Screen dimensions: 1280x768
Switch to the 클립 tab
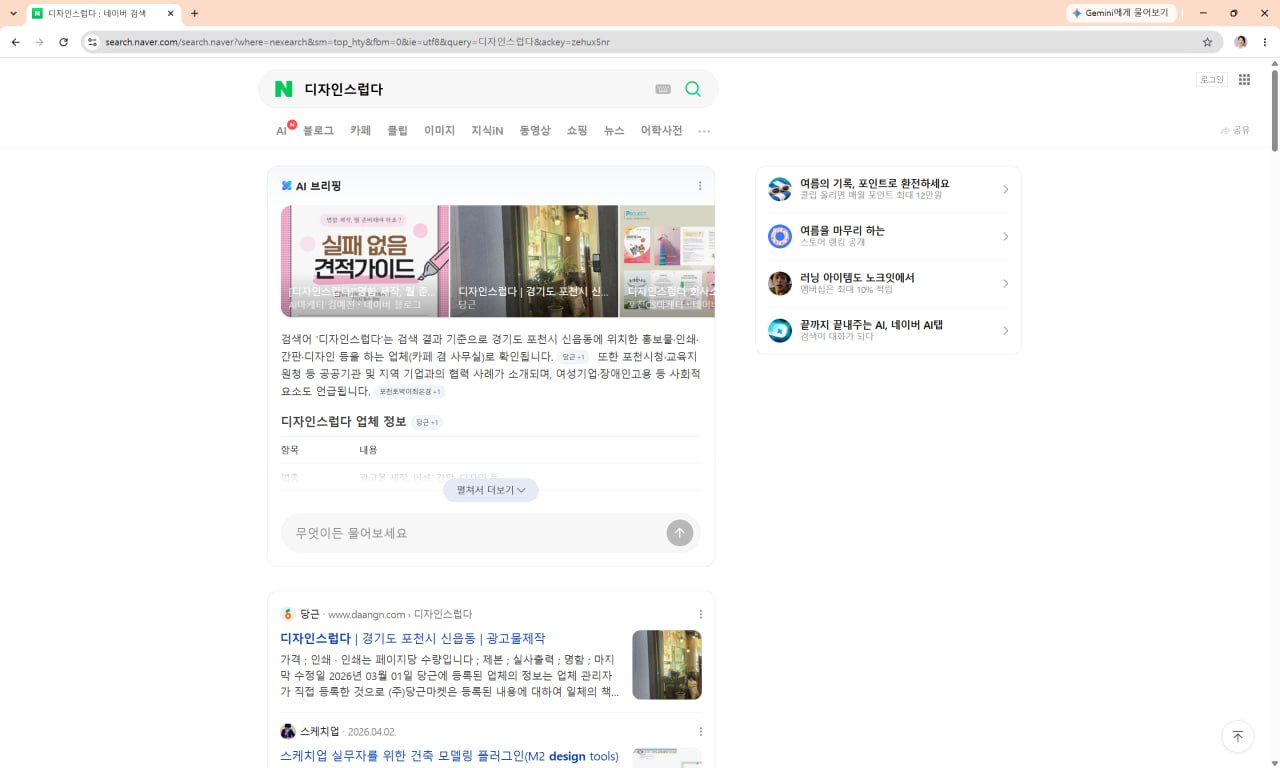tap(398, 131)
